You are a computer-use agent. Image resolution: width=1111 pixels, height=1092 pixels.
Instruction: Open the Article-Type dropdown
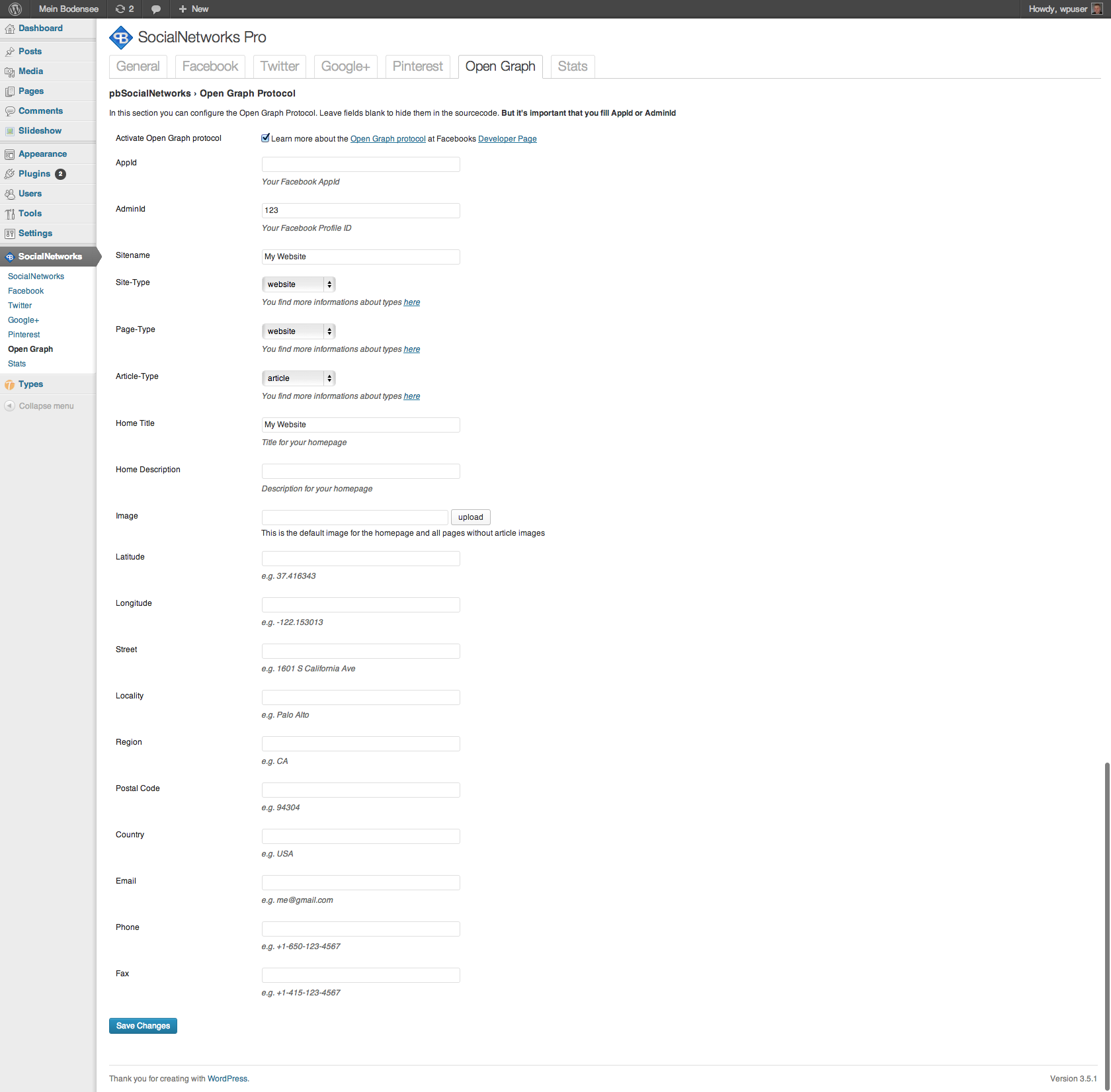point(298,378)
